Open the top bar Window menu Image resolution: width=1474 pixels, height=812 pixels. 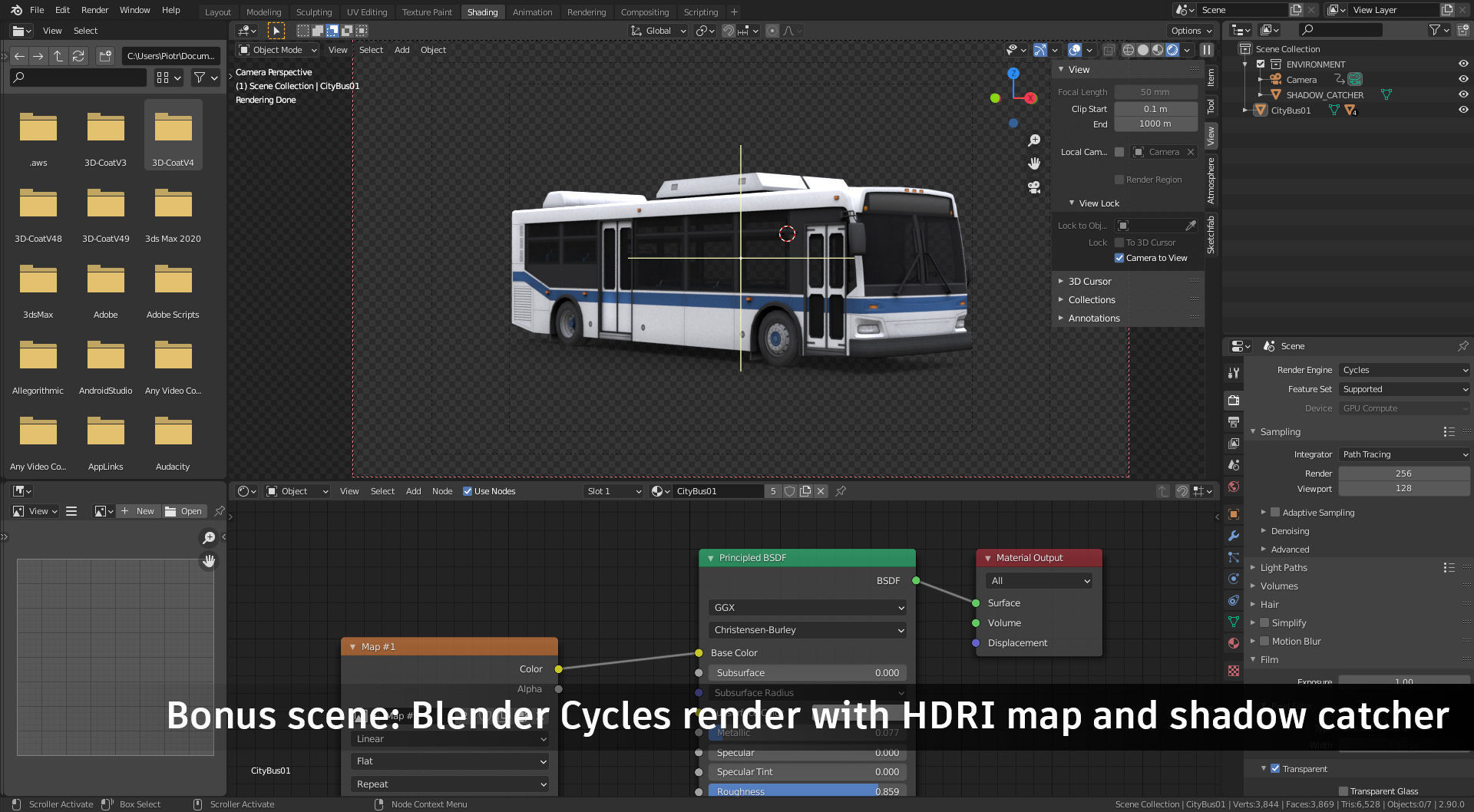134,10
